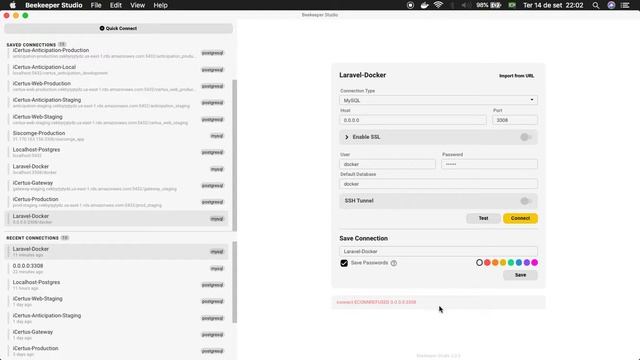Image resolution: width=640 pixels, height=360 pixels.
Task: Click the screen recording status icon
Action: pyautogui.click(x=410, y=5)
